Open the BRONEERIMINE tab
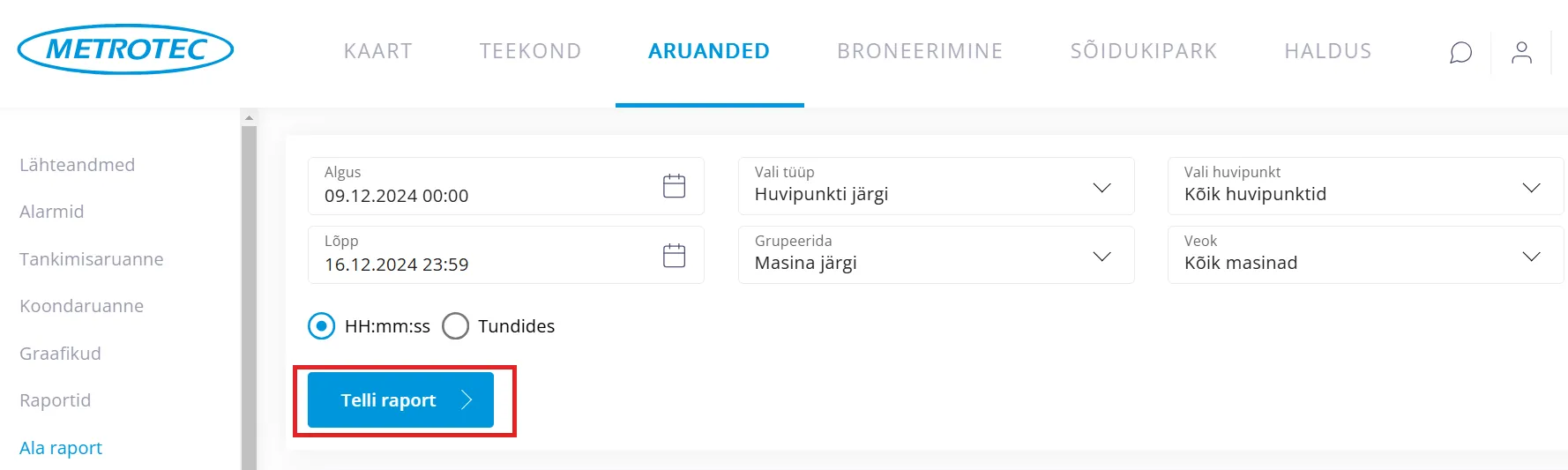Screen dimensions: 1568x470 pos(920,51)
